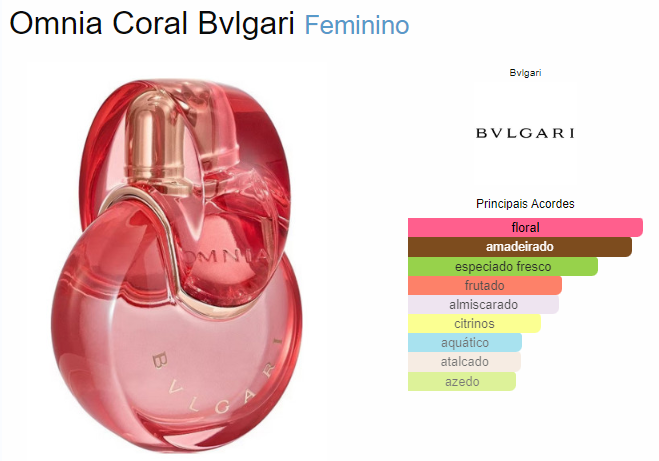Viewport: 659px width, 461px height.
Task: Open the small Bvlgari brand link
Action: point(525,73)
